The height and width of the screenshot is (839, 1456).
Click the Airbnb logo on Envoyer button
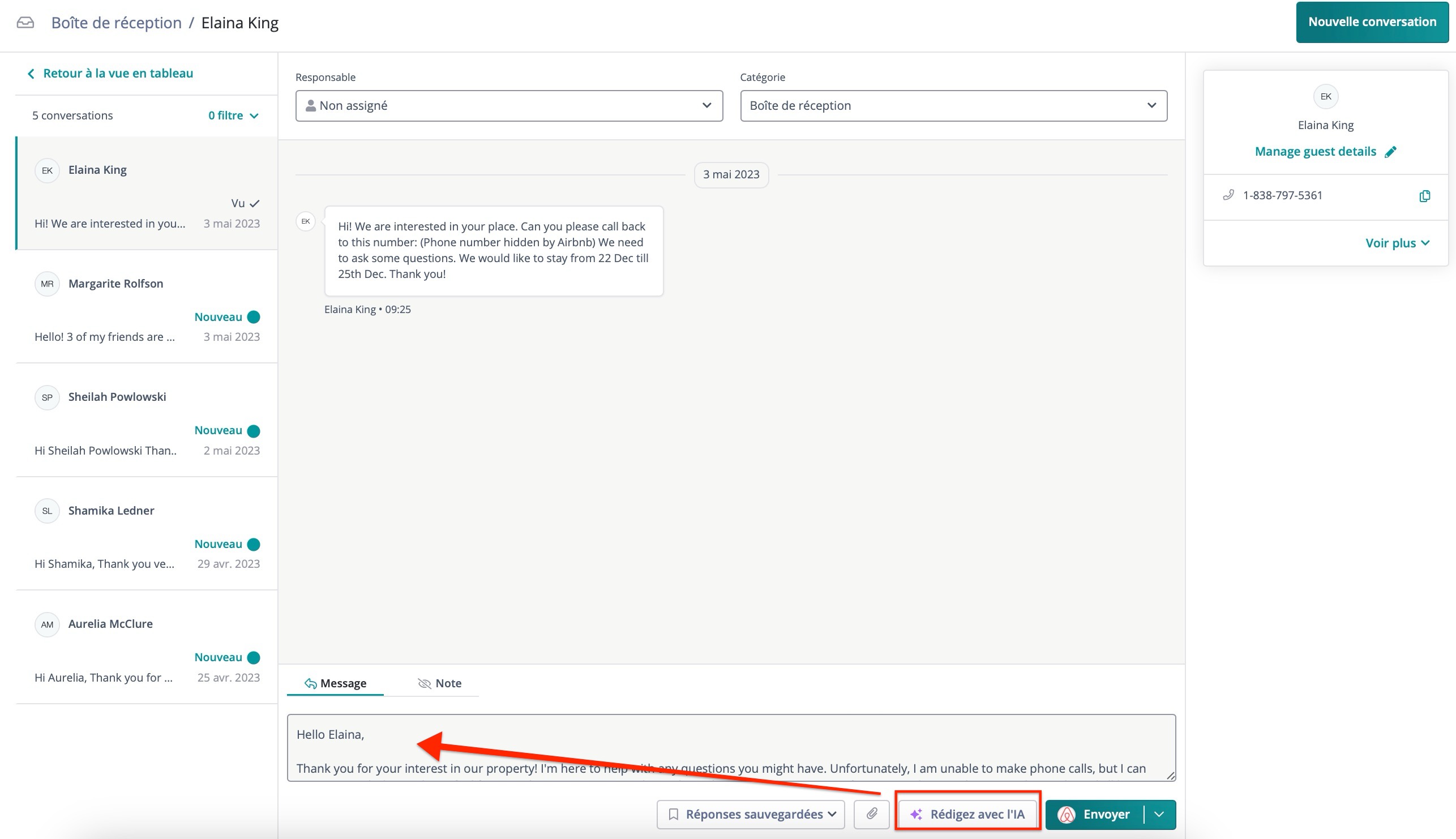coord(1066,814)
